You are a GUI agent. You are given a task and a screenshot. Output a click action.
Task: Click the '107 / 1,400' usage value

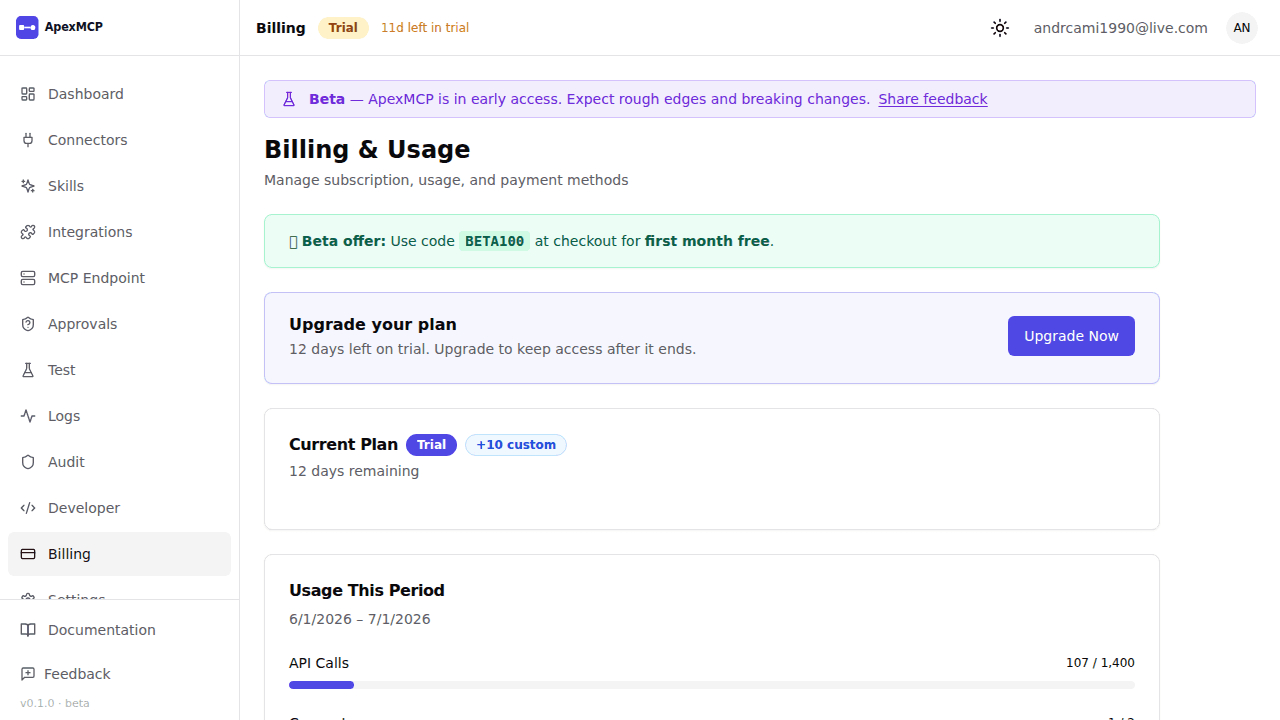point(1100,663)
